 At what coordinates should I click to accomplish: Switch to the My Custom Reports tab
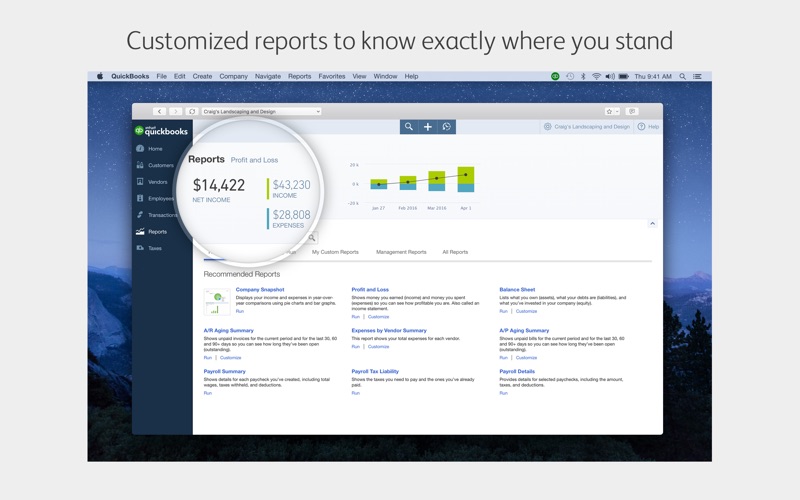pyautogui.click(x=335, y=252)
